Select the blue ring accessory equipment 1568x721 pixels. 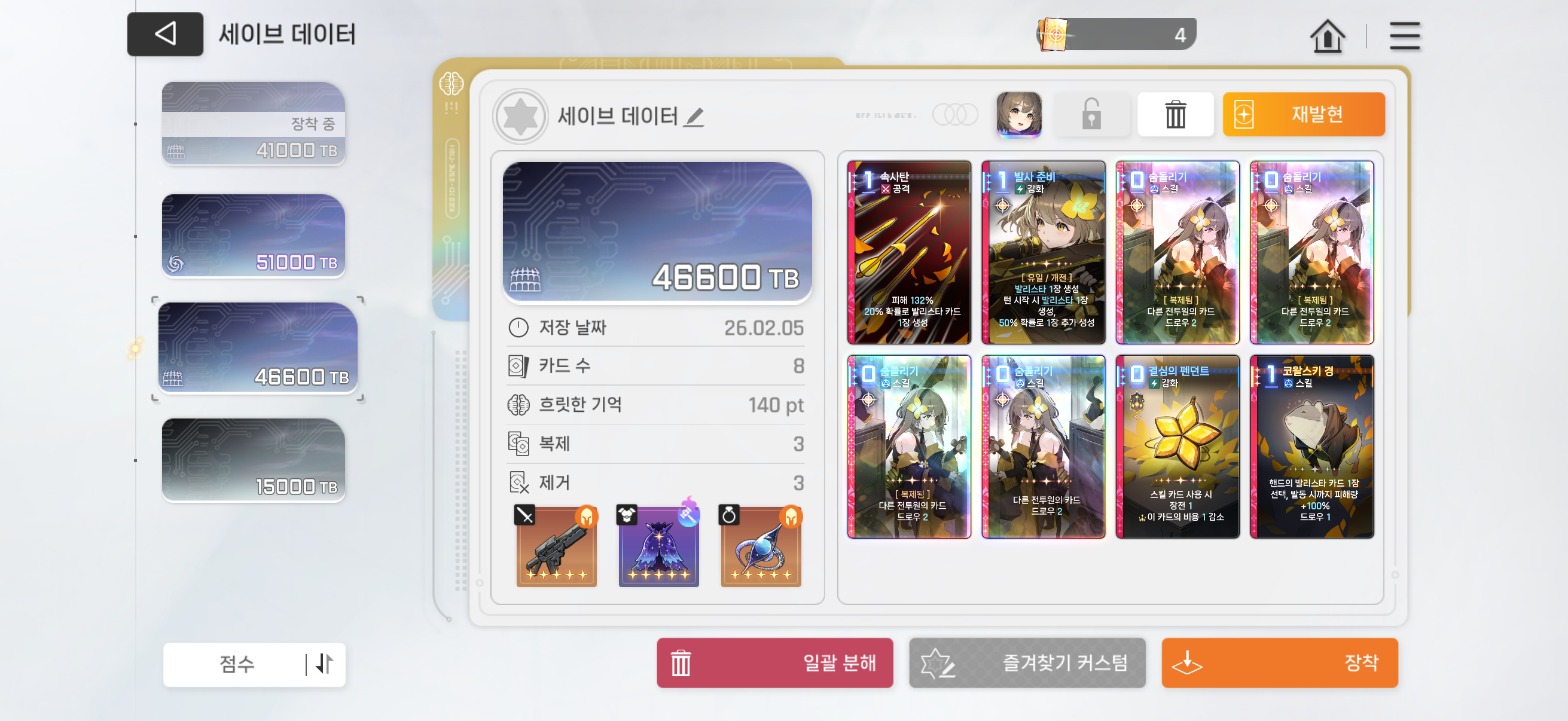[x=760, y=546]
